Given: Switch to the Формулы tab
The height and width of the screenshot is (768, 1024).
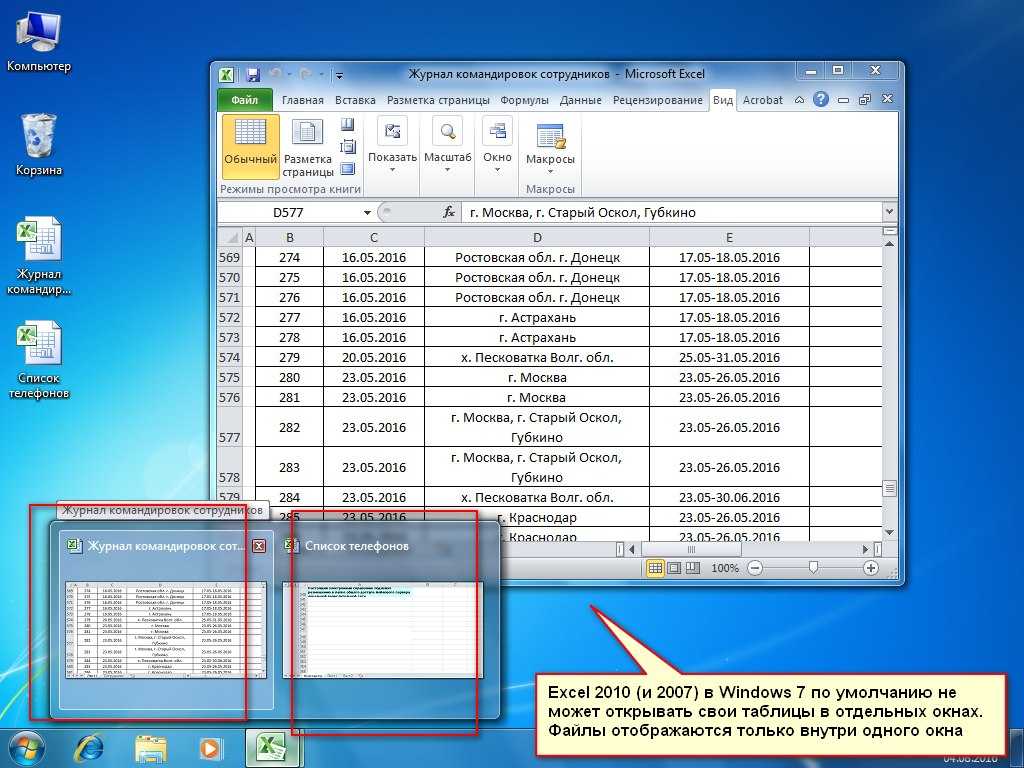Looking at the screenshot, I should 524,100.
